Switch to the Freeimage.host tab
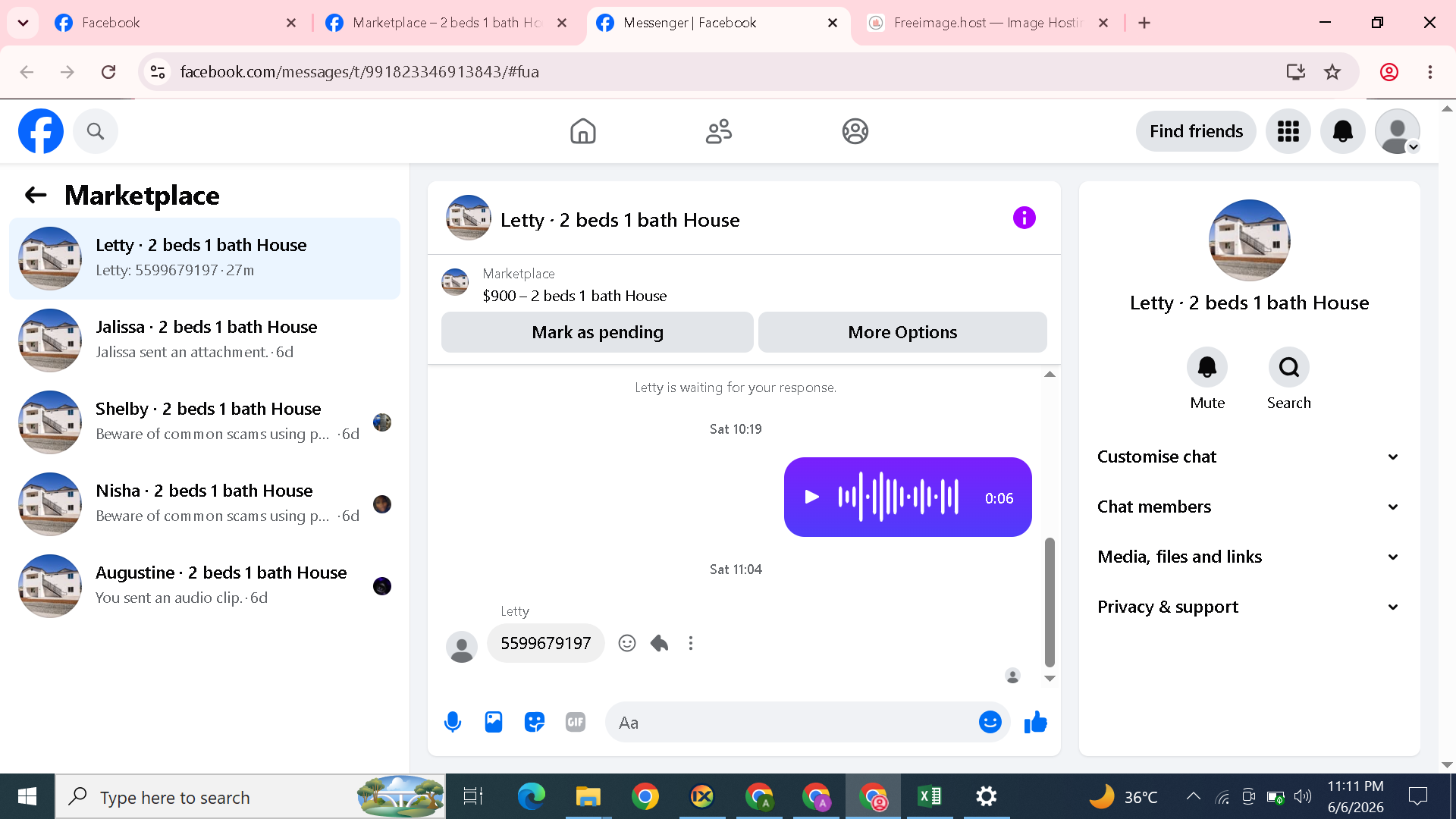Image resolution: width=1456 pixels, height=819 pixels. pyautogui.click(x=988, y=23)
